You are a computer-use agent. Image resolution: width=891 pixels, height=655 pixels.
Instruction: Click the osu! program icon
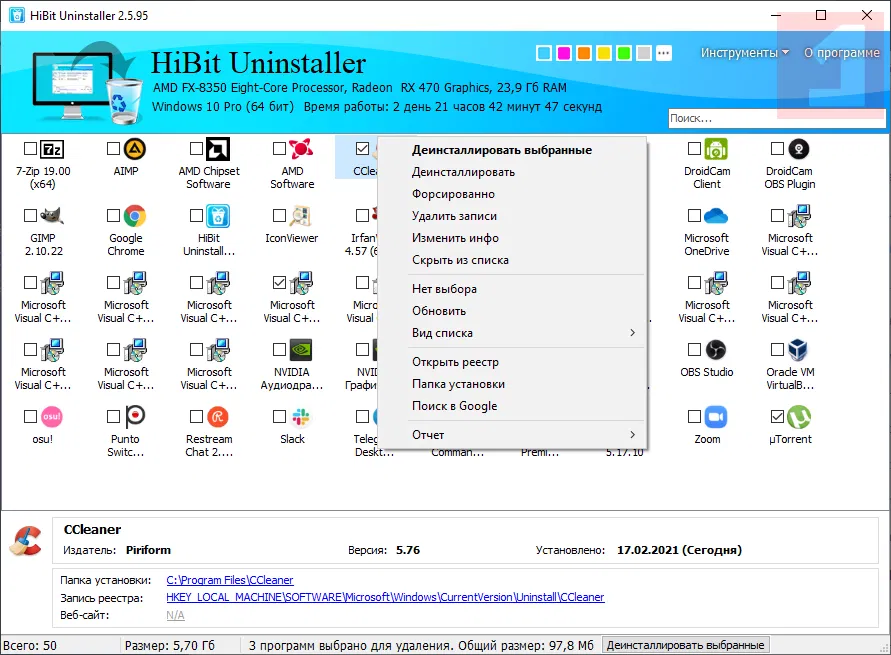(52, 417)
